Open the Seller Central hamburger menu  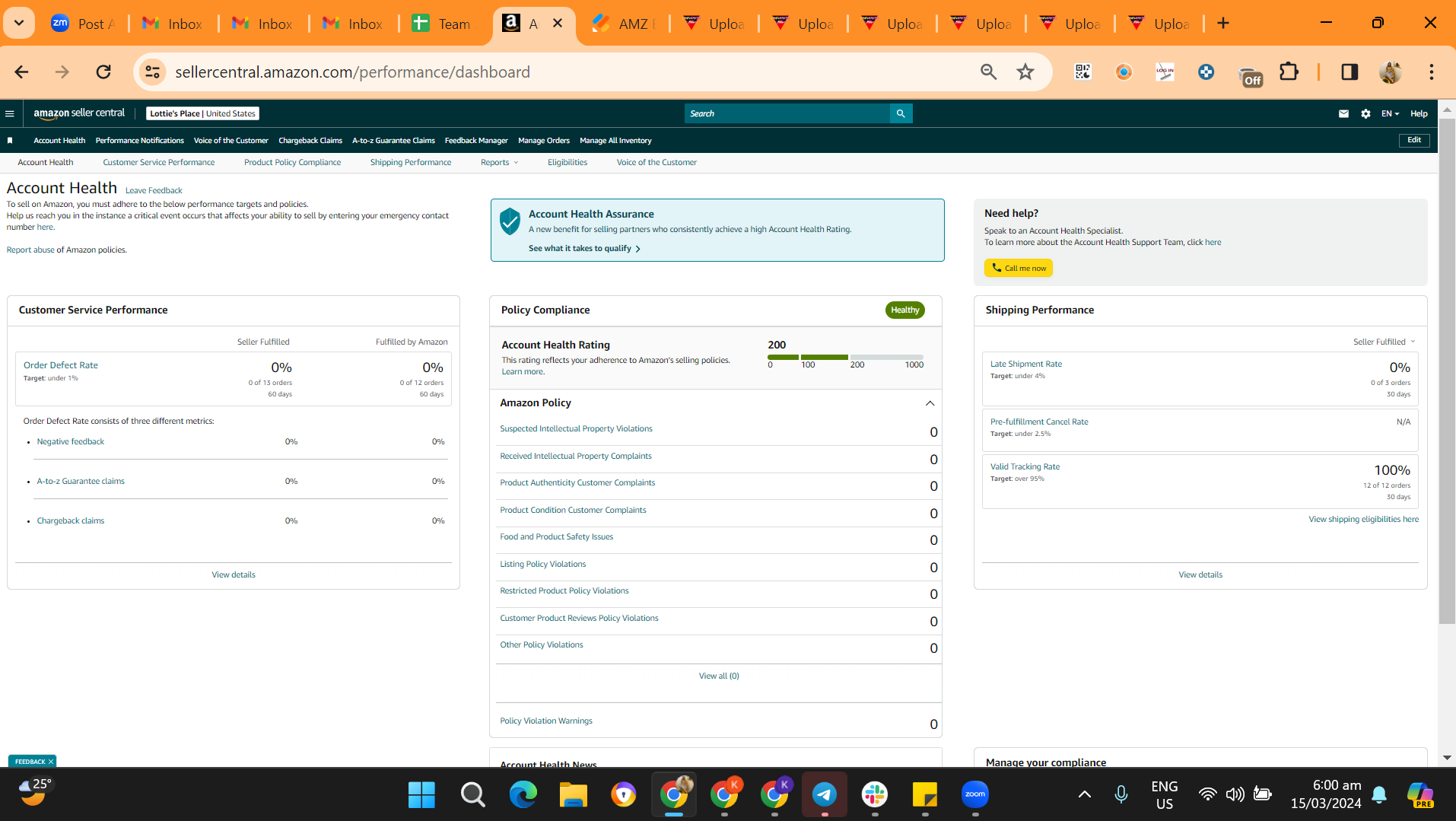pos(10,113)
